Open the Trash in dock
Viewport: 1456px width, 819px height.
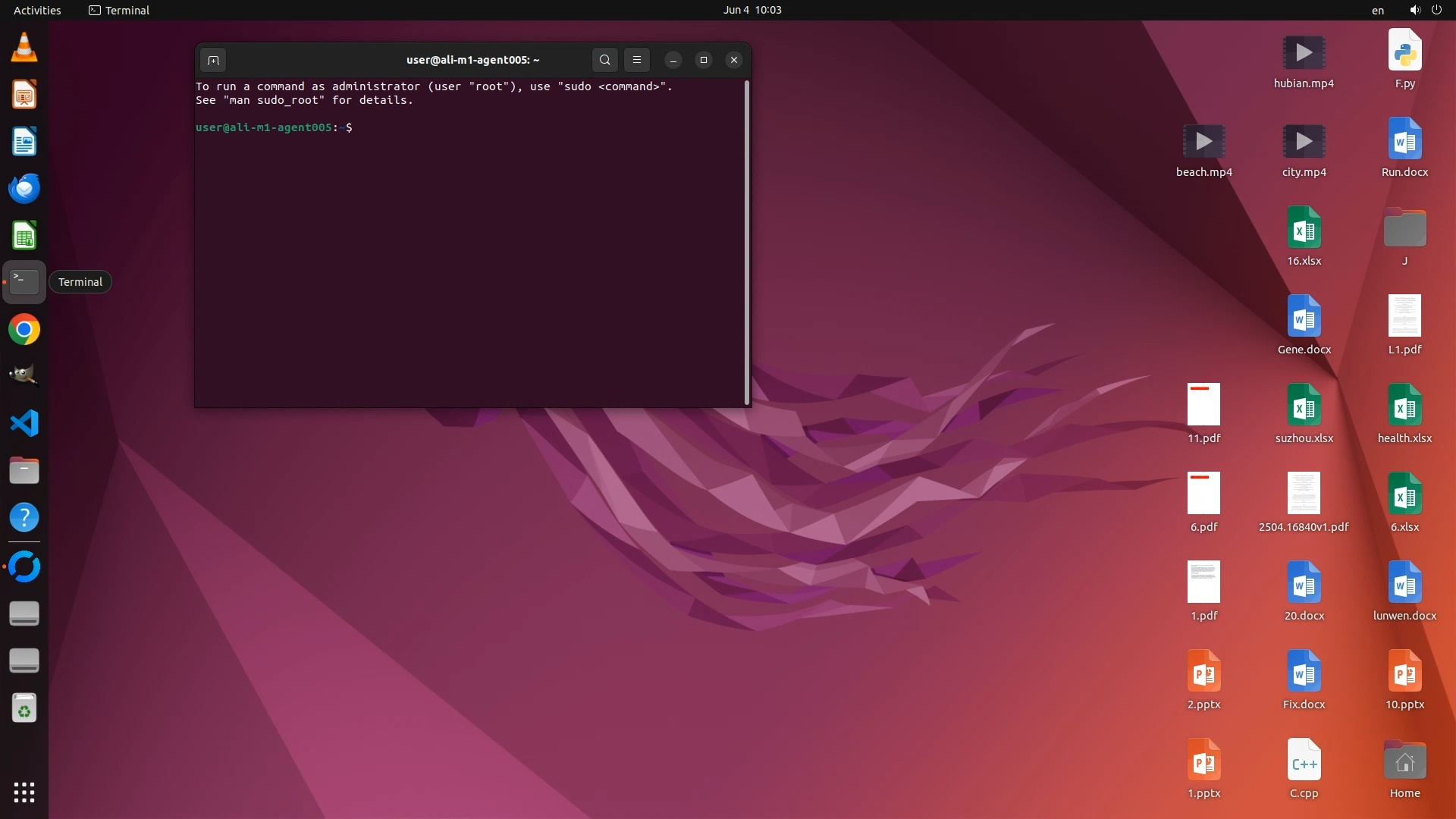[24, 708]
